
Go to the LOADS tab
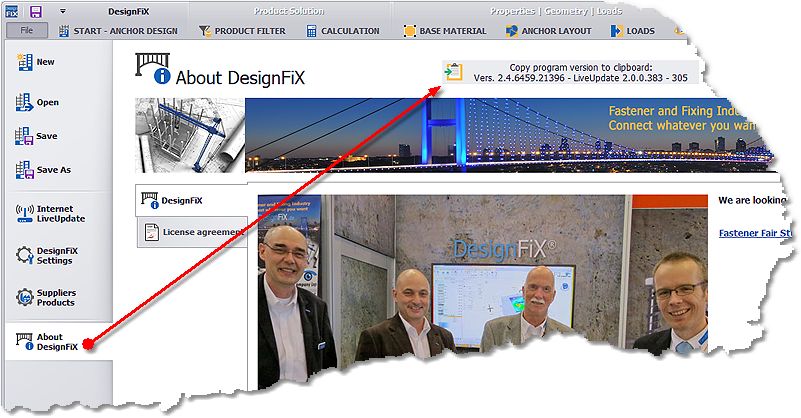tap(632, 31)
